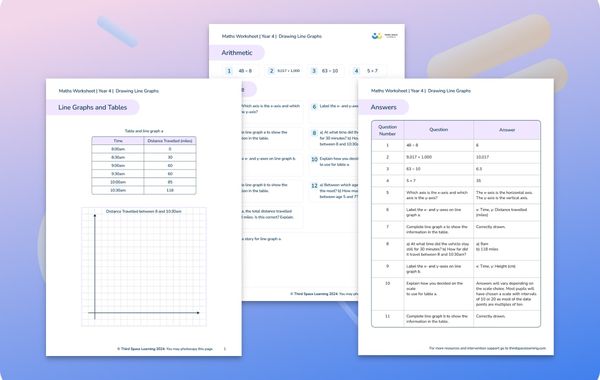Click the distance value 118 beside 10:30am
600x380 pixels.
pos(170,190)
